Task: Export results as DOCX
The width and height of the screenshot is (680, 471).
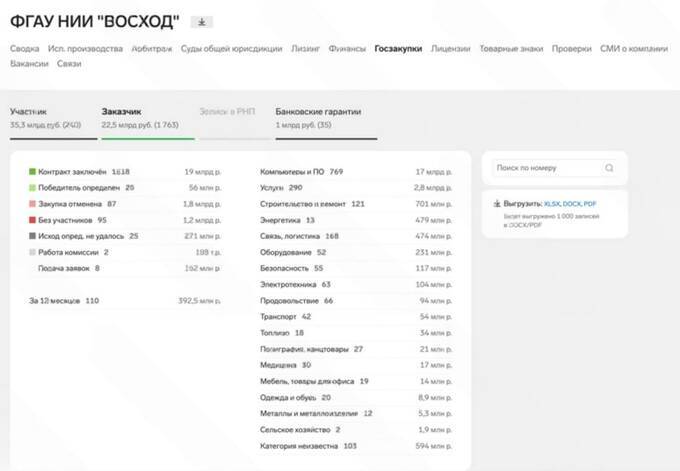Action: (x=572, y=204)
